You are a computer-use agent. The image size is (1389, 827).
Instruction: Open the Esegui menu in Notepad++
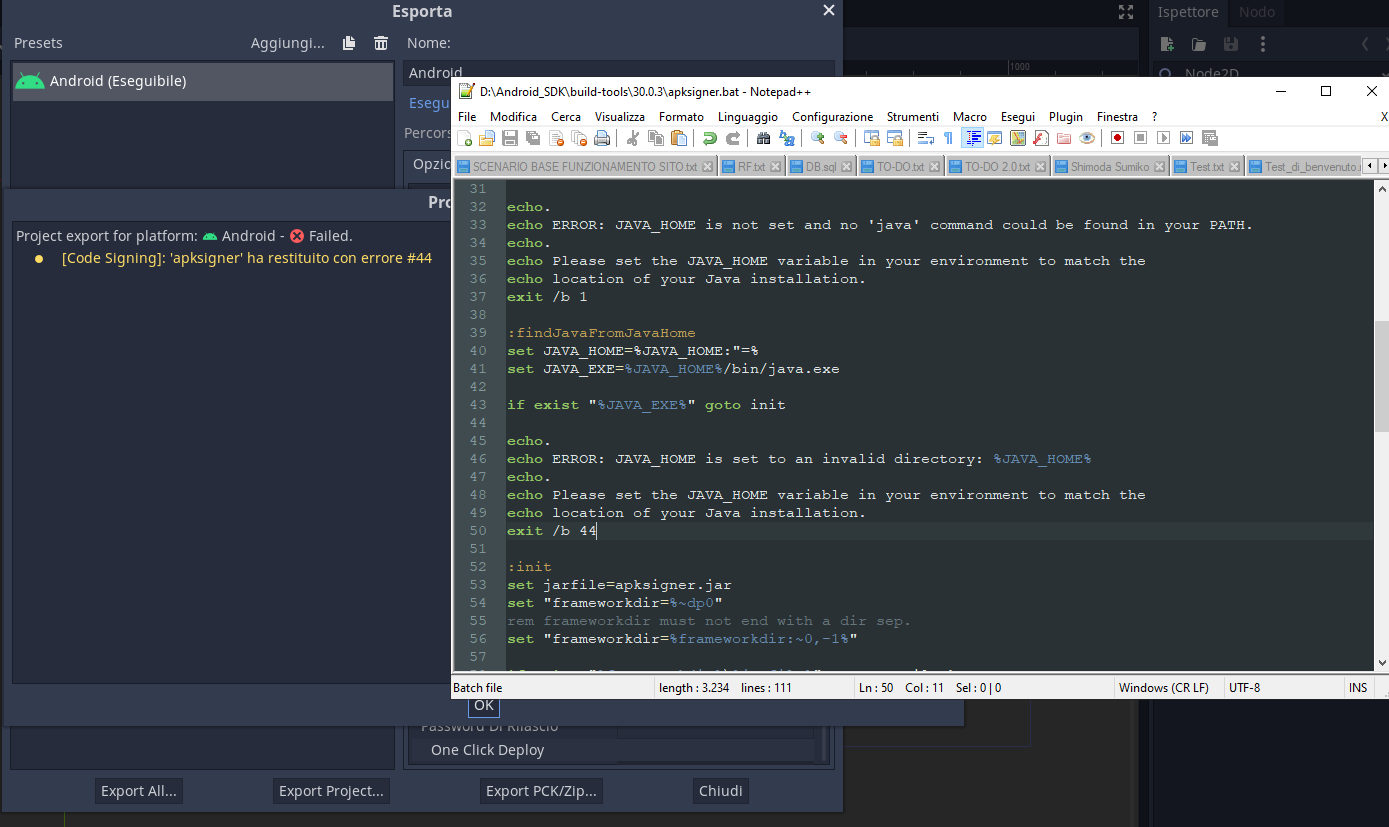[x=1017, y=116]
